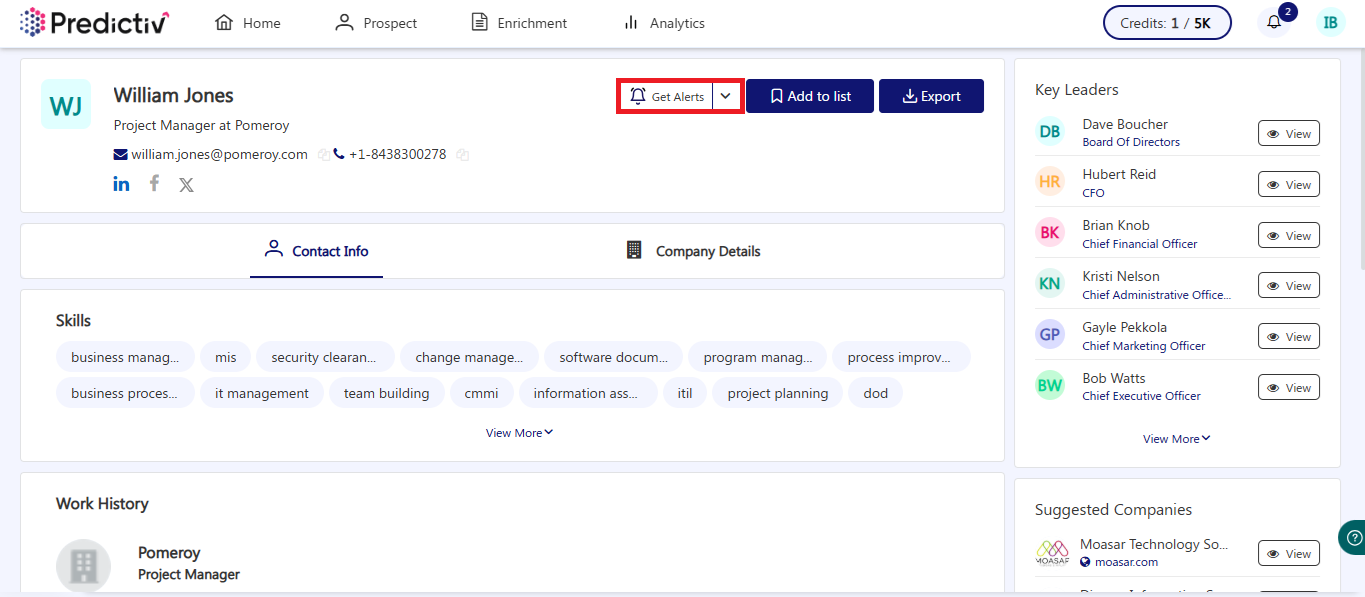This screenshot has height=597, width=1365.
Task: Open the Prospect menu
Action: click(x=376, y=23)
